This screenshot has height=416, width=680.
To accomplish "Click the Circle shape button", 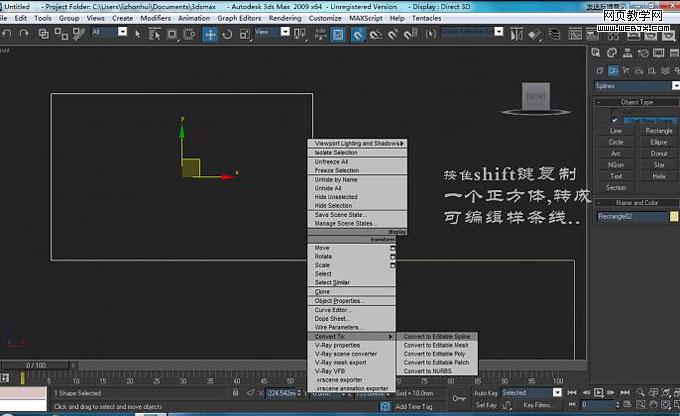I will [x=616, y=142].
